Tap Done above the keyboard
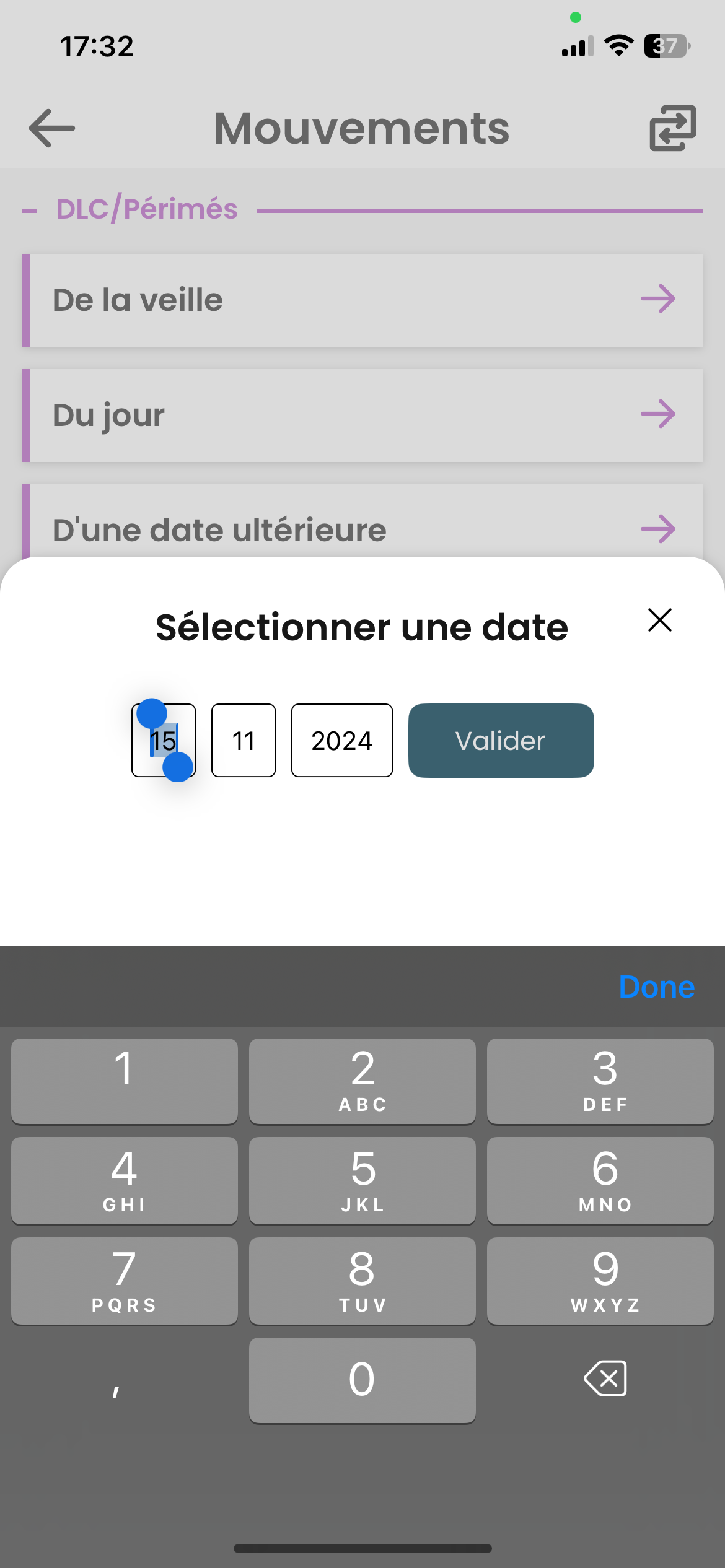The width and height of the screenshot is (725, 1568). pyautogui.click(x=657, y=987)
